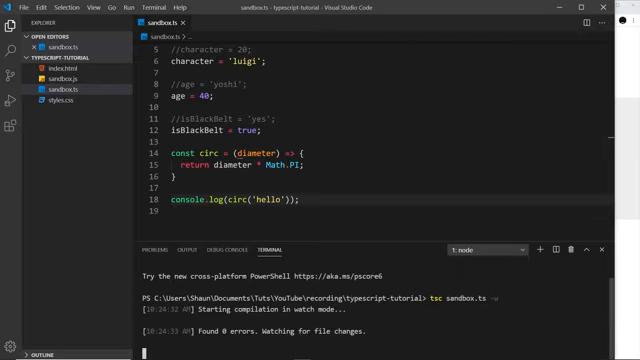
Task: Click the commented '//age' line 8
Action: point(209,84)
